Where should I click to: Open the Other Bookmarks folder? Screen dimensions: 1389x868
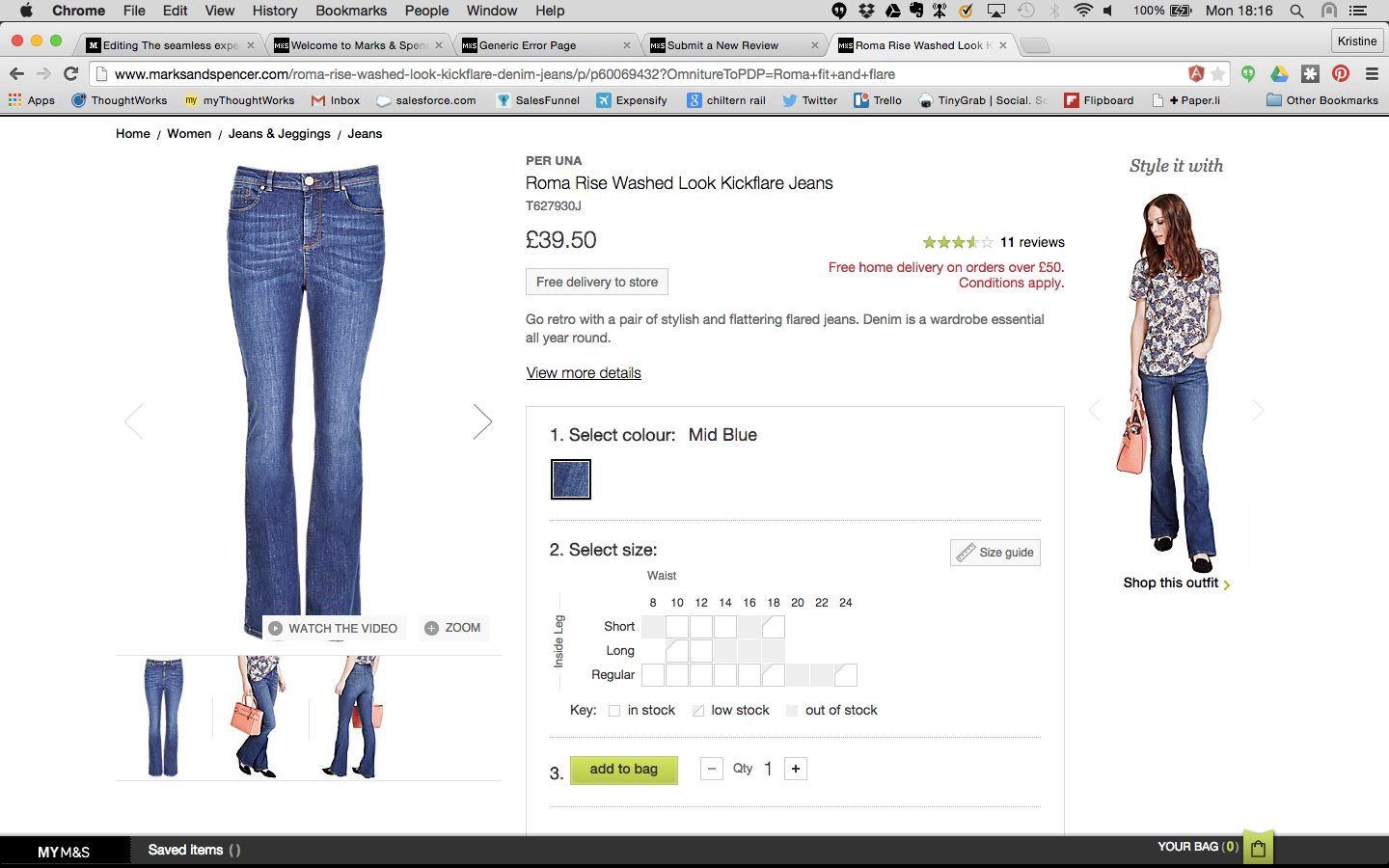pyautogui.click(x=1322, y=100)
